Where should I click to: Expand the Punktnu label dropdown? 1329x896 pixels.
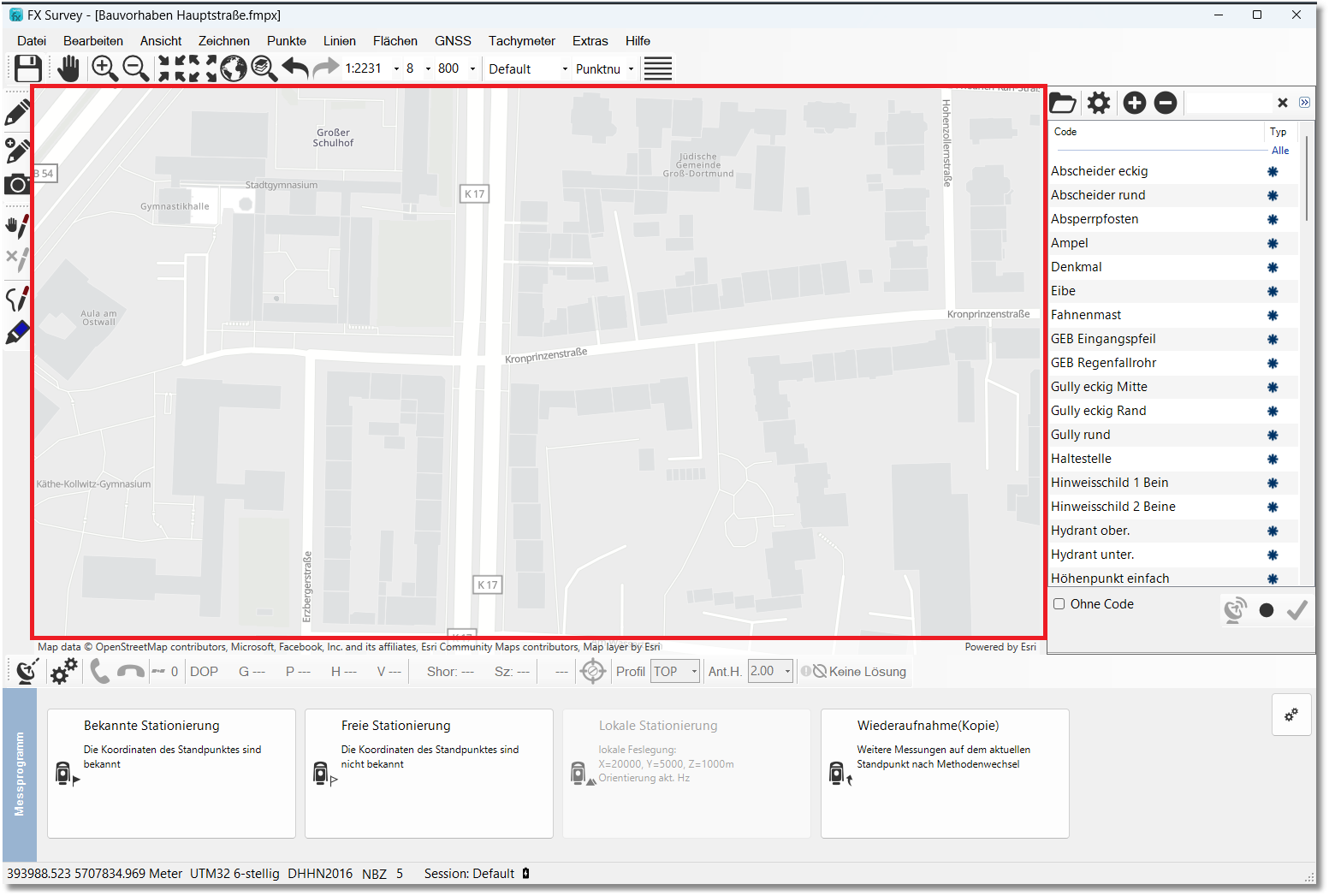pos(631,69)
